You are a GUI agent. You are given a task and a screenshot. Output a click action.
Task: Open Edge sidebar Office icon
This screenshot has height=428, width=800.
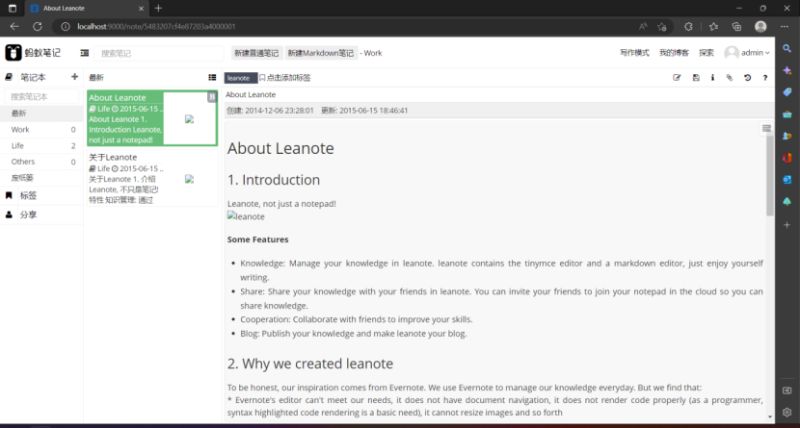tap(787, 158)
